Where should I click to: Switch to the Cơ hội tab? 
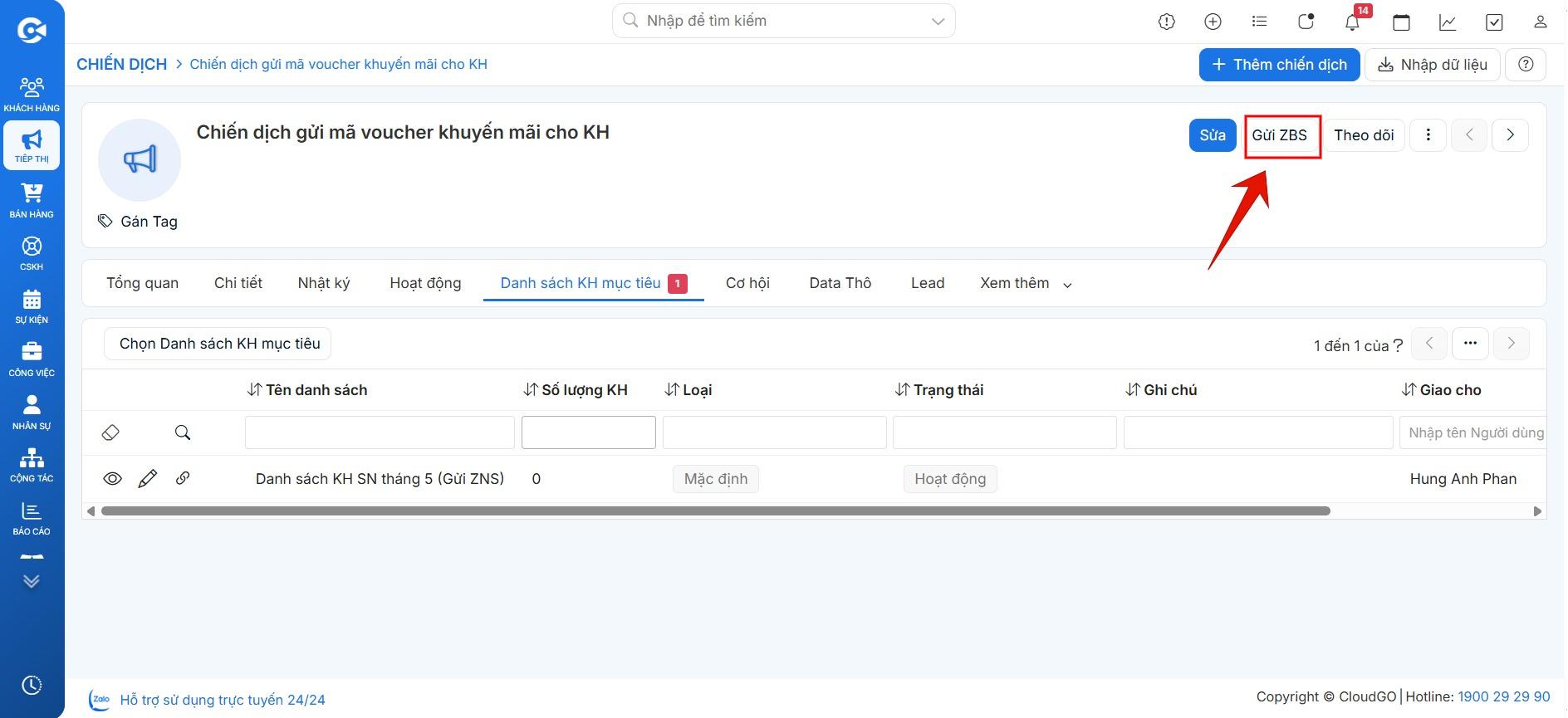pos(747,283)
